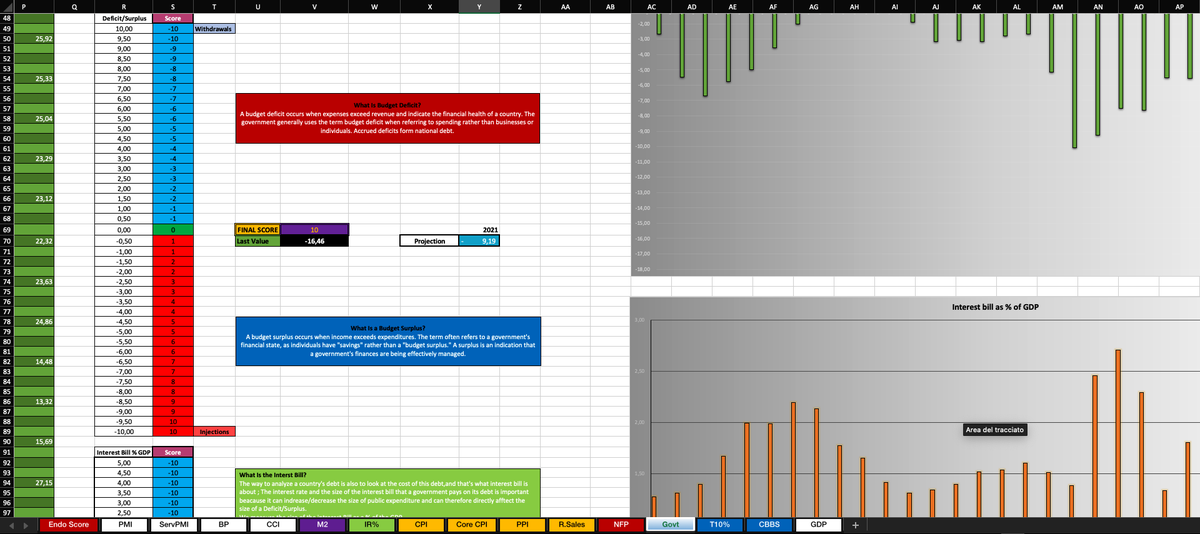Switch to the CPI sheet tab
Viewport: 1200px width, 534px height.
point(421,525)
